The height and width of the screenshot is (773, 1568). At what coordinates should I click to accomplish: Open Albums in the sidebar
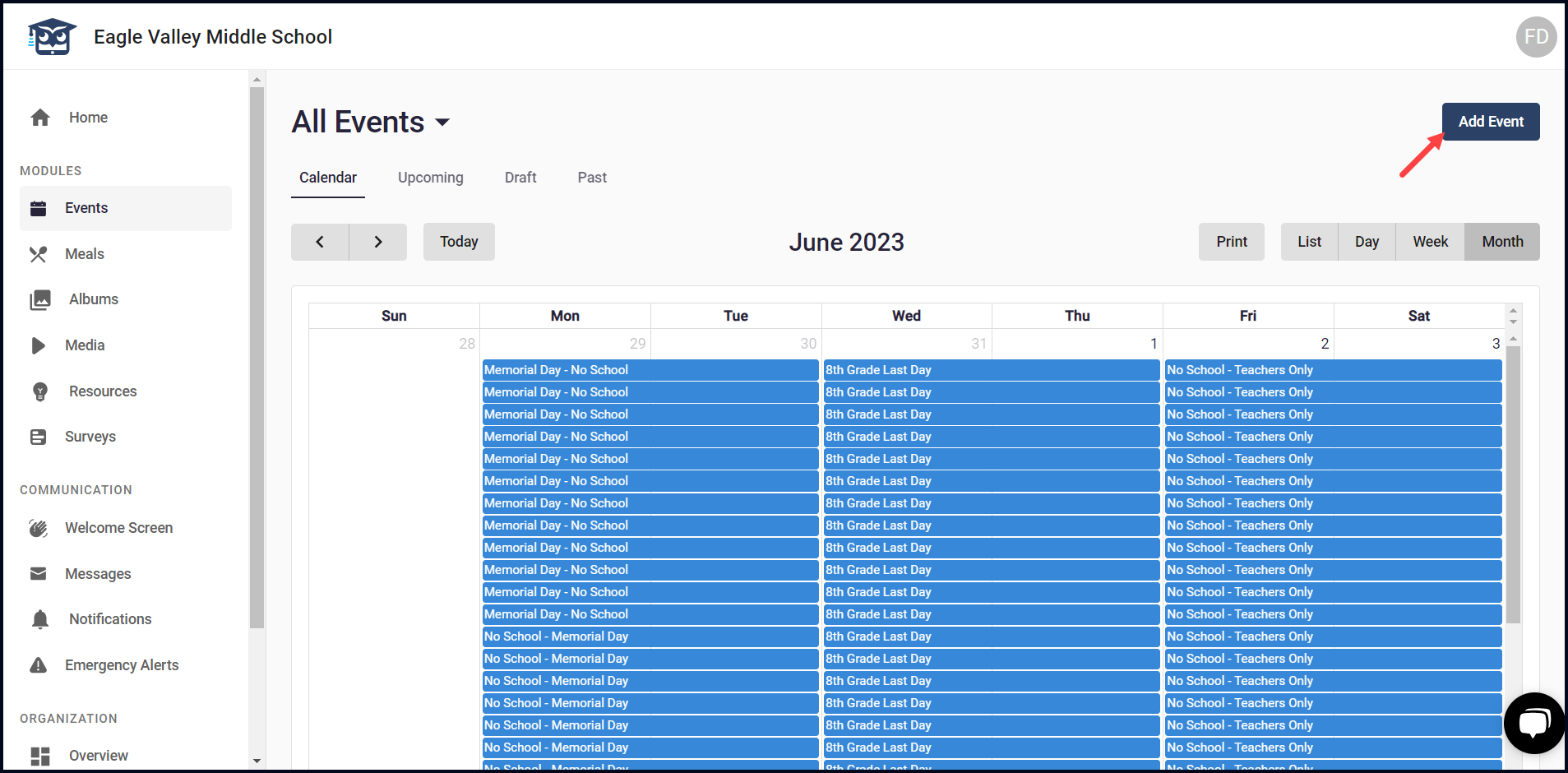click(x=126, y=299)
